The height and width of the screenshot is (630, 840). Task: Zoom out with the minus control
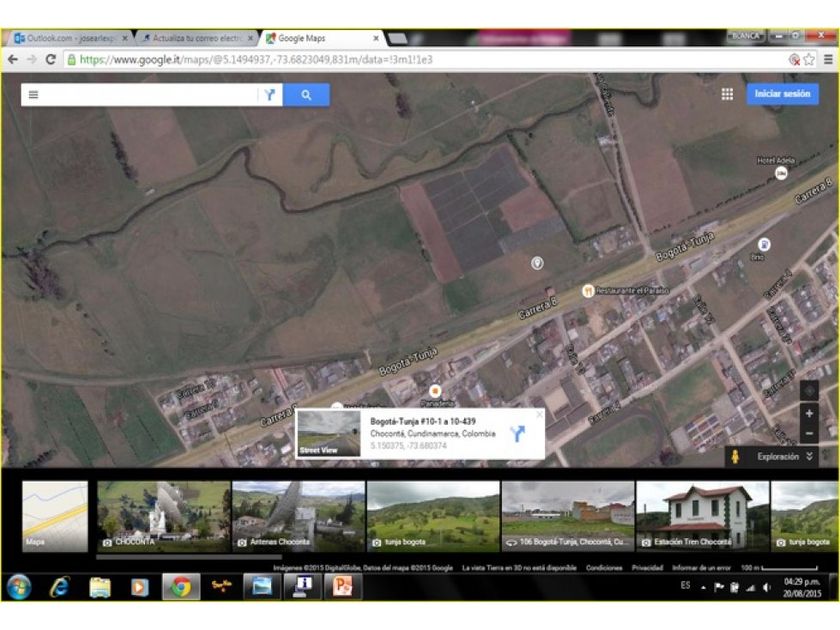click(x=809, y=433)
